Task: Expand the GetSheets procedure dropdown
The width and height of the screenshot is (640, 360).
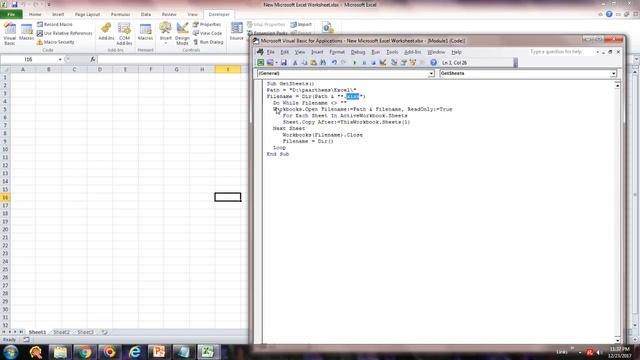Action: click(613, 73)
